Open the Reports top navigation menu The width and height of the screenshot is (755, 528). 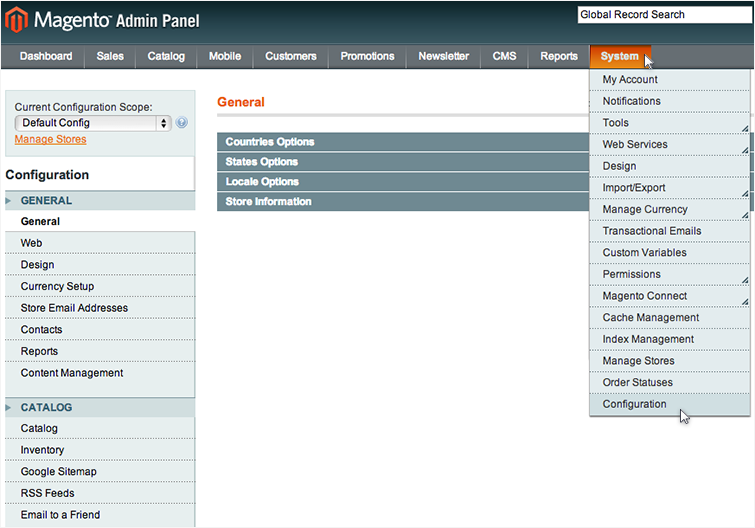[559, 56]
